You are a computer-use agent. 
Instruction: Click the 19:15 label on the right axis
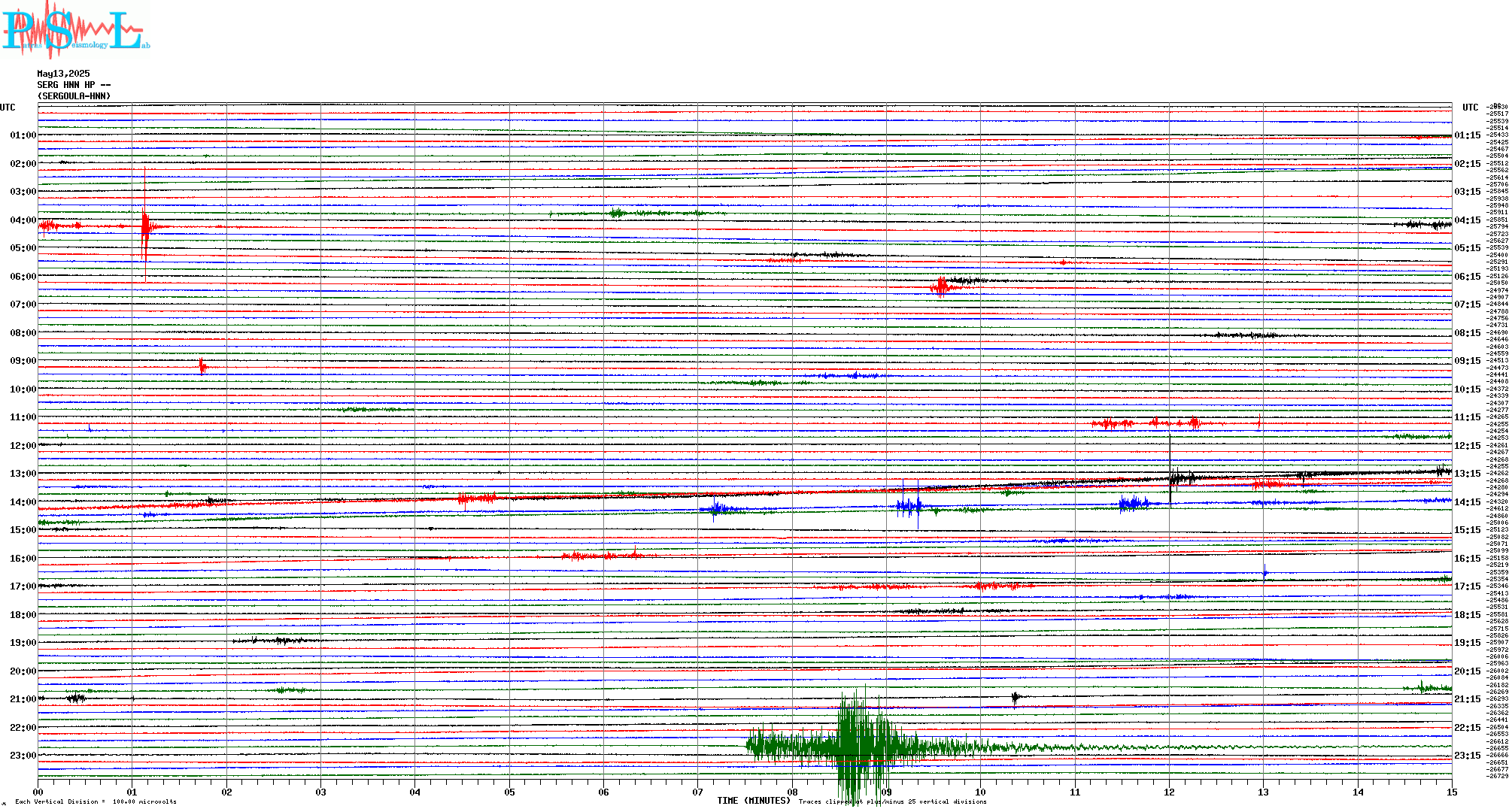(1468, 643)
